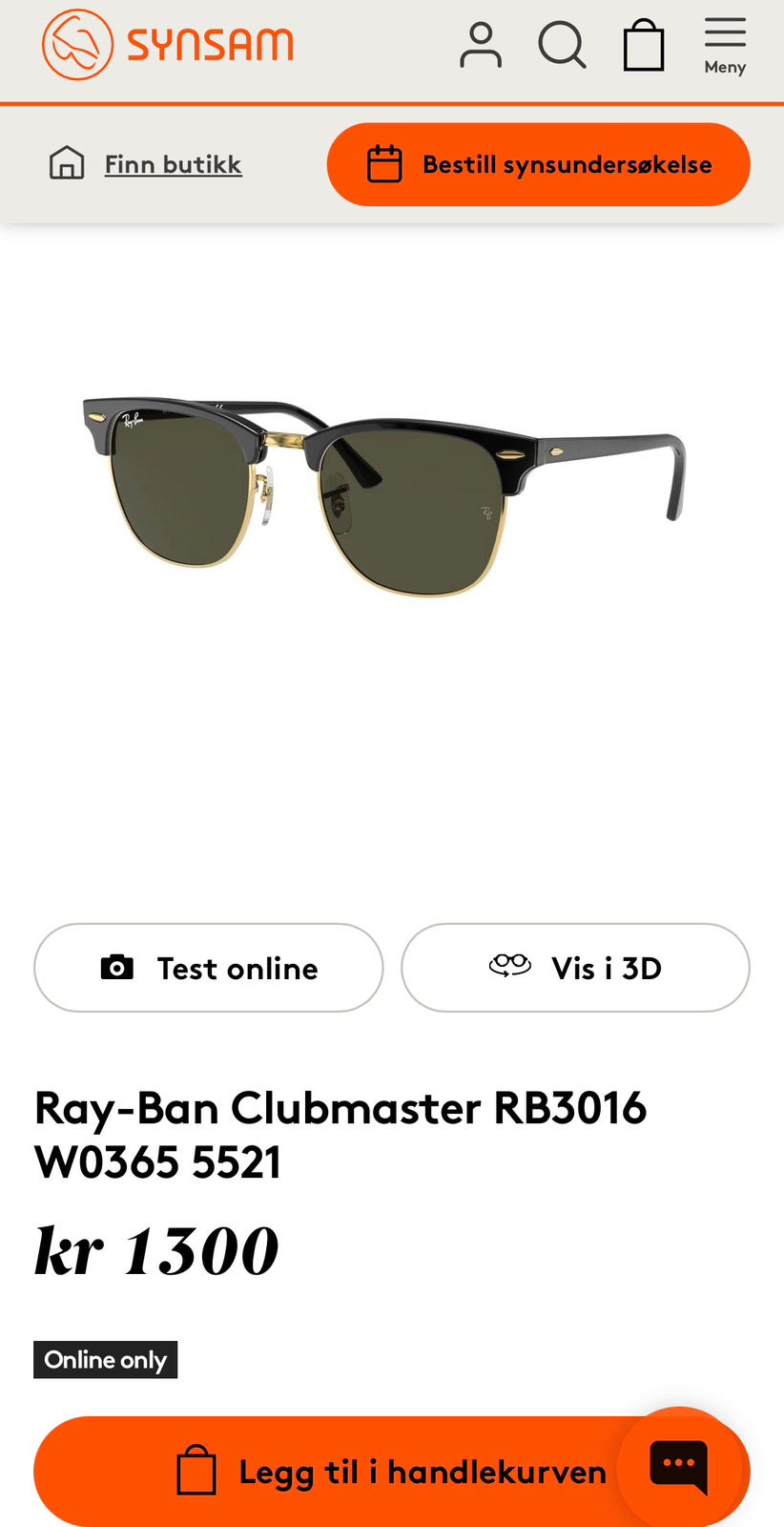Open the Meny hamburger menu
This screenshot has width=784, height=1527.
(725, 45)
